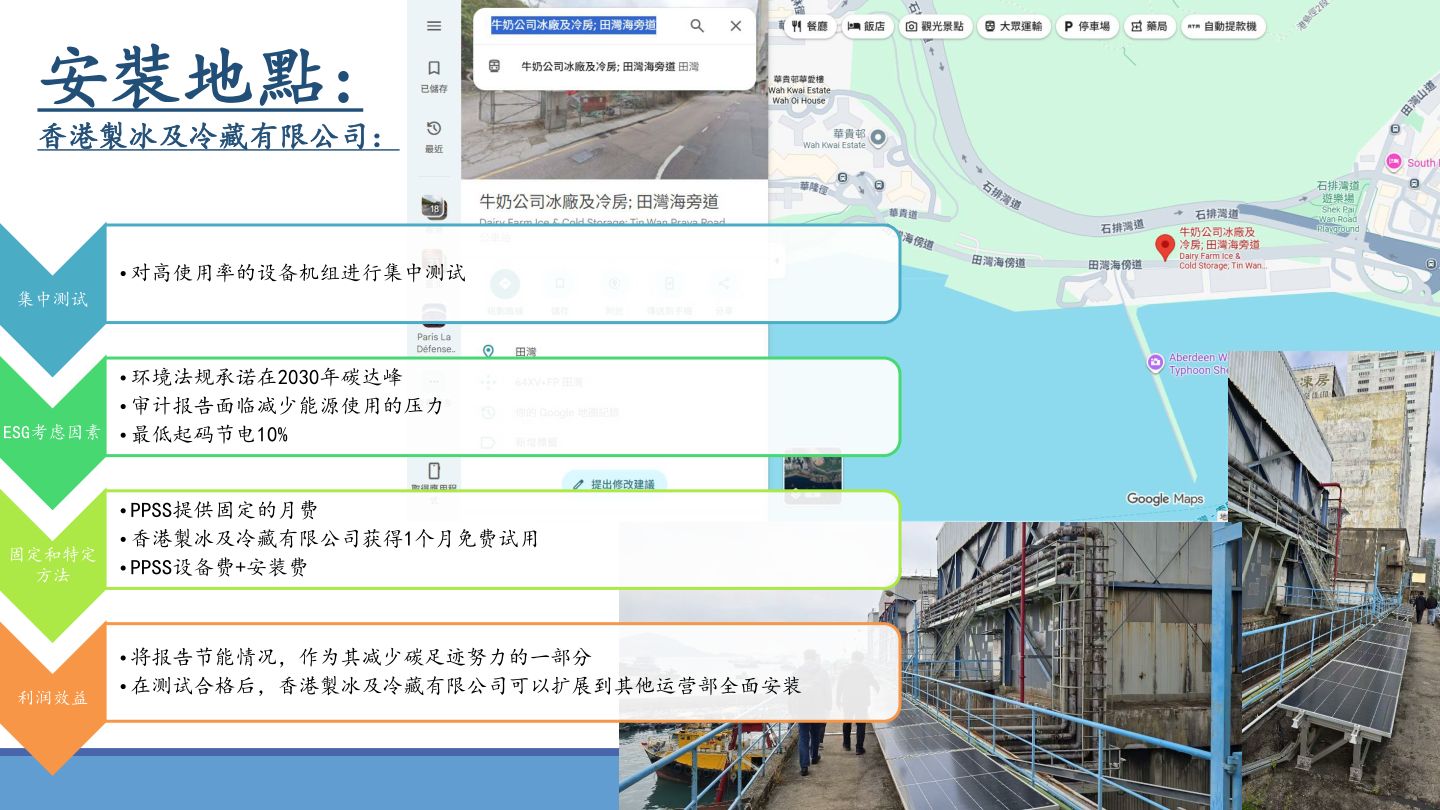Select the 大眾運輸 transit filter chip
This screenshot has width=1440, height=810.
click(1013, 26)
